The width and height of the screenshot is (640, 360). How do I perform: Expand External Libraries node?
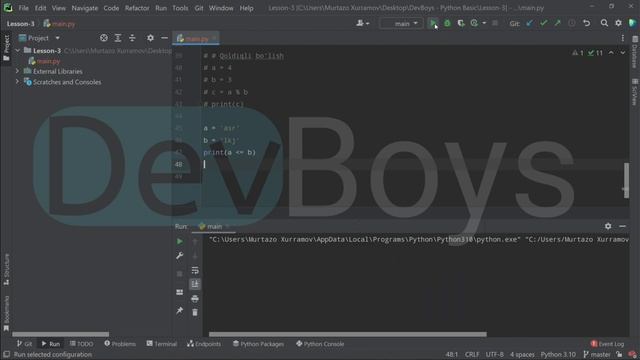pos(18,71)
